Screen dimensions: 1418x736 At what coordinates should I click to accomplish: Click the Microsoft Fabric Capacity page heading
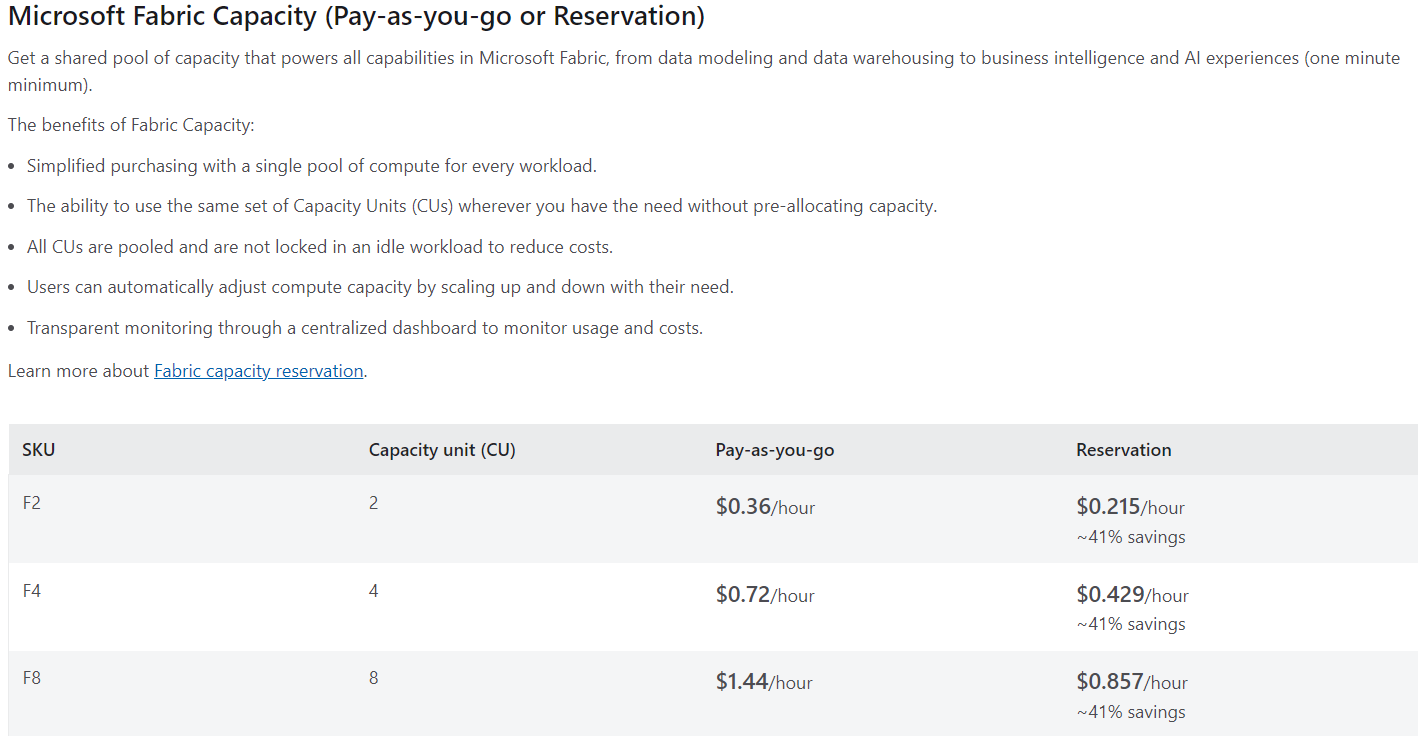[x=356, y=17]
